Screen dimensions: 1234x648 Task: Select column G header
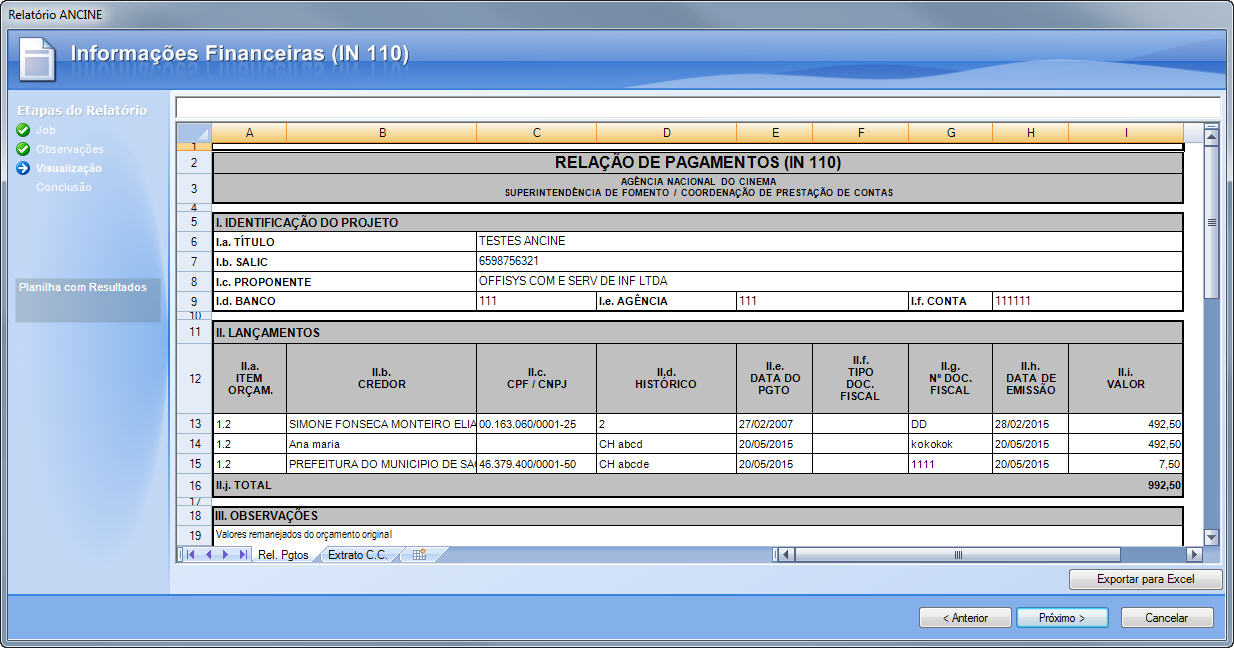point(951,133)
